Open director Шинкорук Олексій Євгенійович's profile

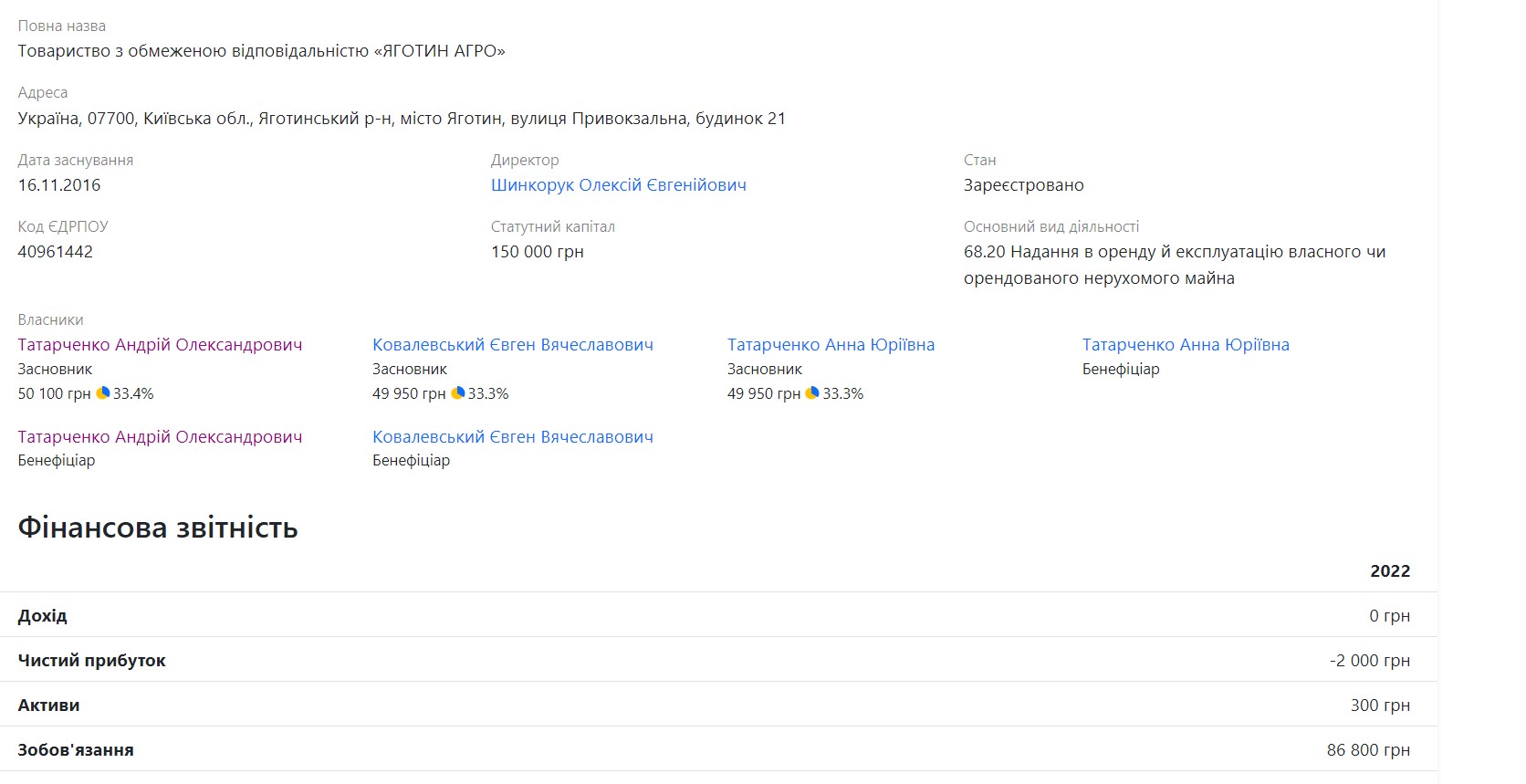point(618,185)
